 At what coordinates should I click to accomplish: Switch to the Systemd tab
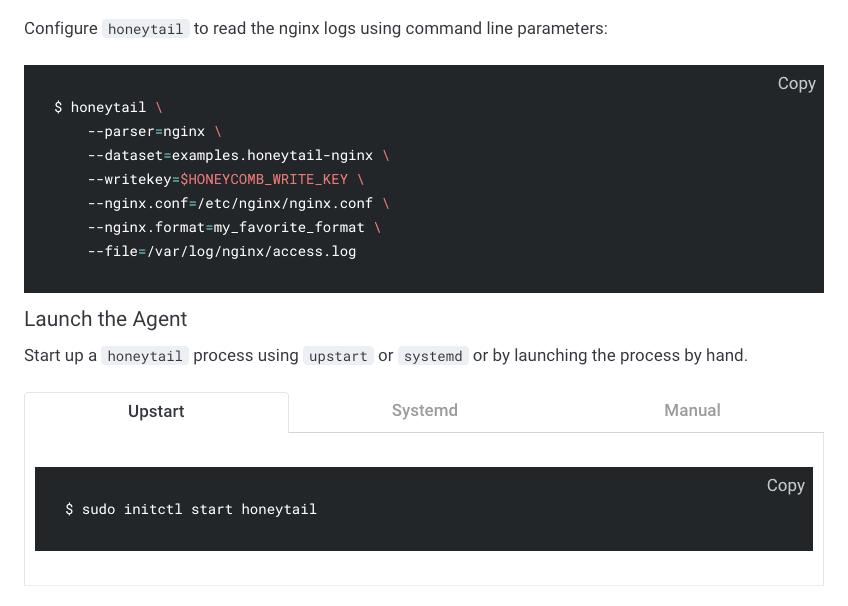tap(424, 410)
